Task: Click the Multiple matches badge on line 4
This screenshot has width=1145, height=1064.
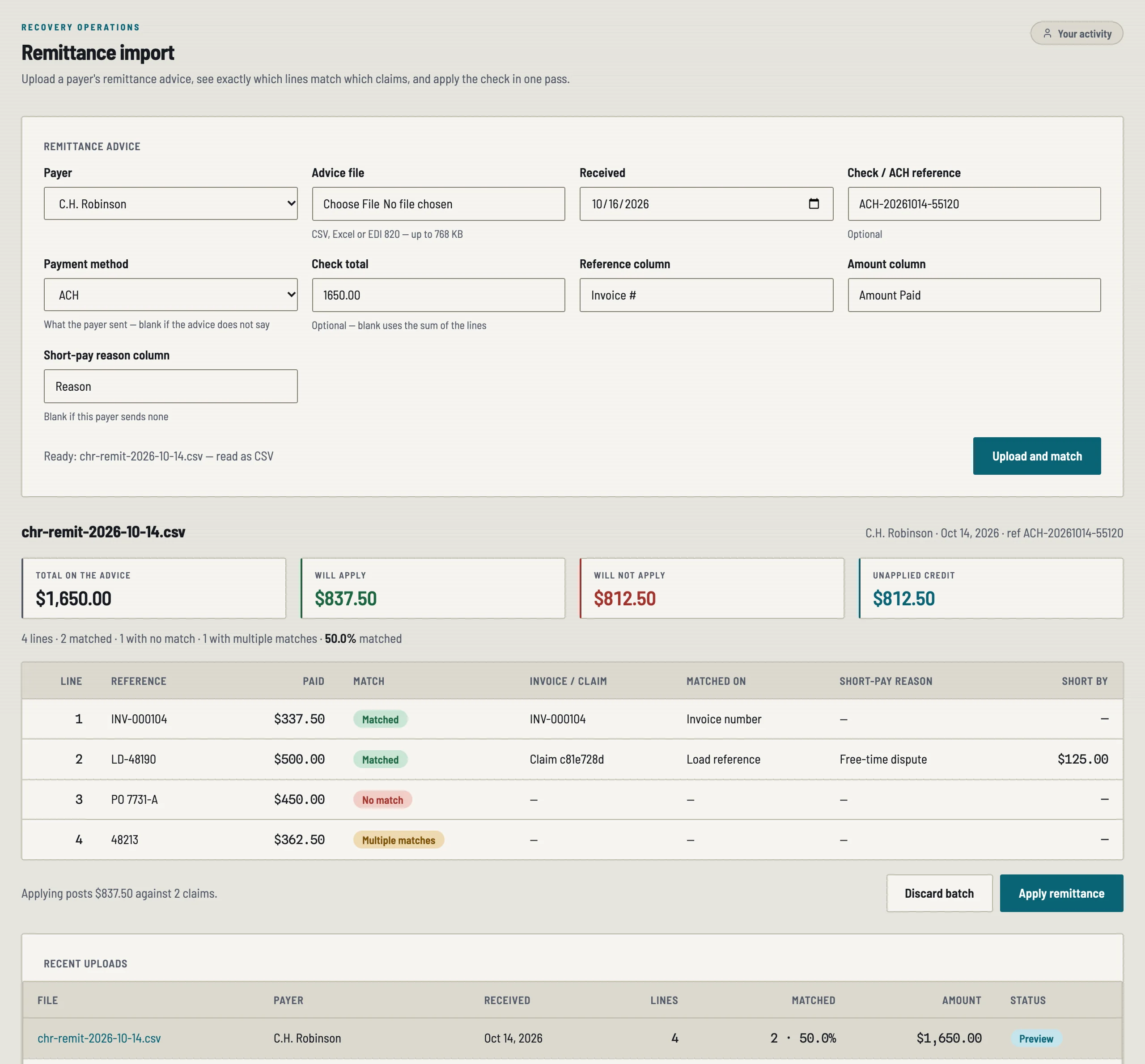Action: point(399,840)
